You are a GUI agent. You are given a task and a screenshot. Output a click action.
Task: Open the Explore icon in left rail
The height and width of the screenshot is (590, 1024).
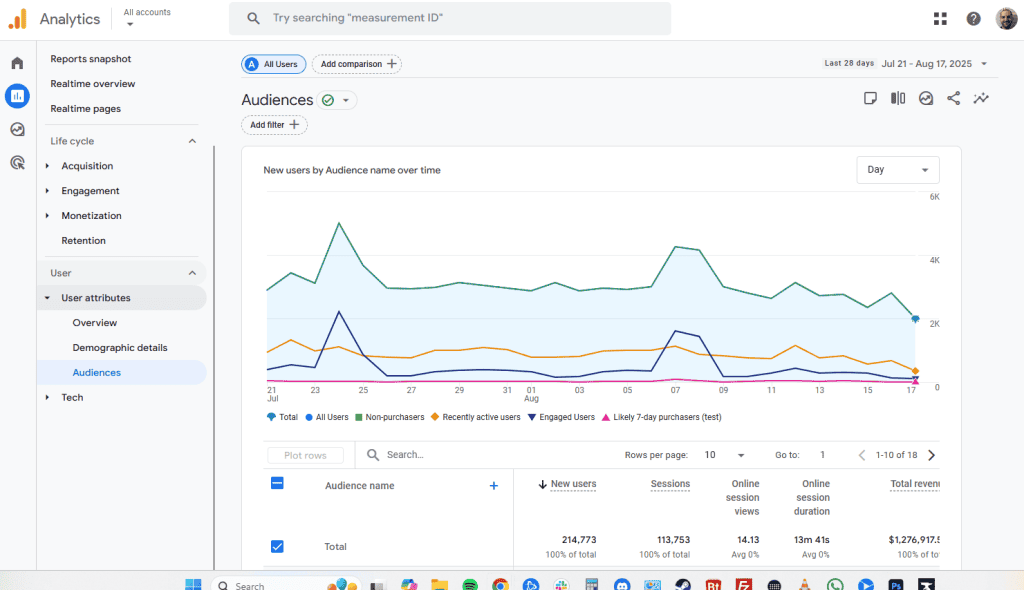[17, 129]
